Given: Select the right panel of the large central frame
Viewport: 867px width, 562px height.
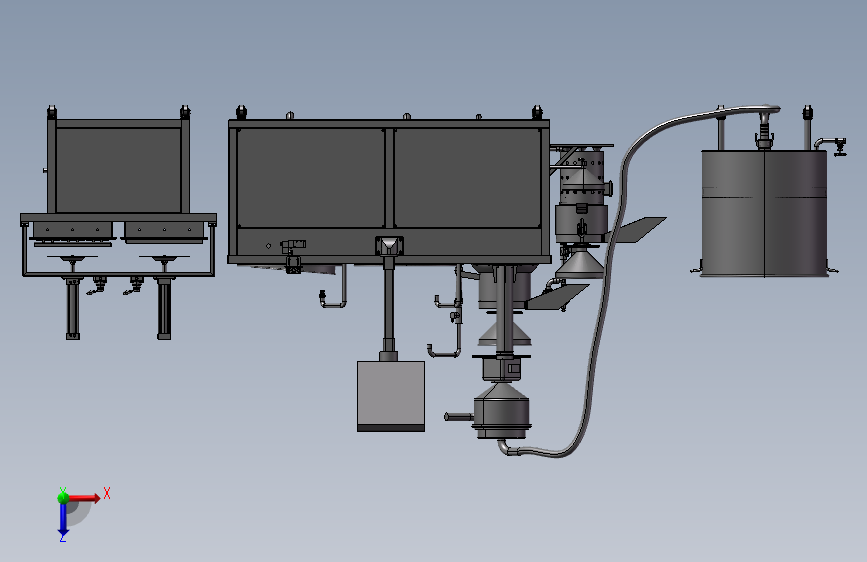Looking at the screenshot, I should (x=468, y=178).
